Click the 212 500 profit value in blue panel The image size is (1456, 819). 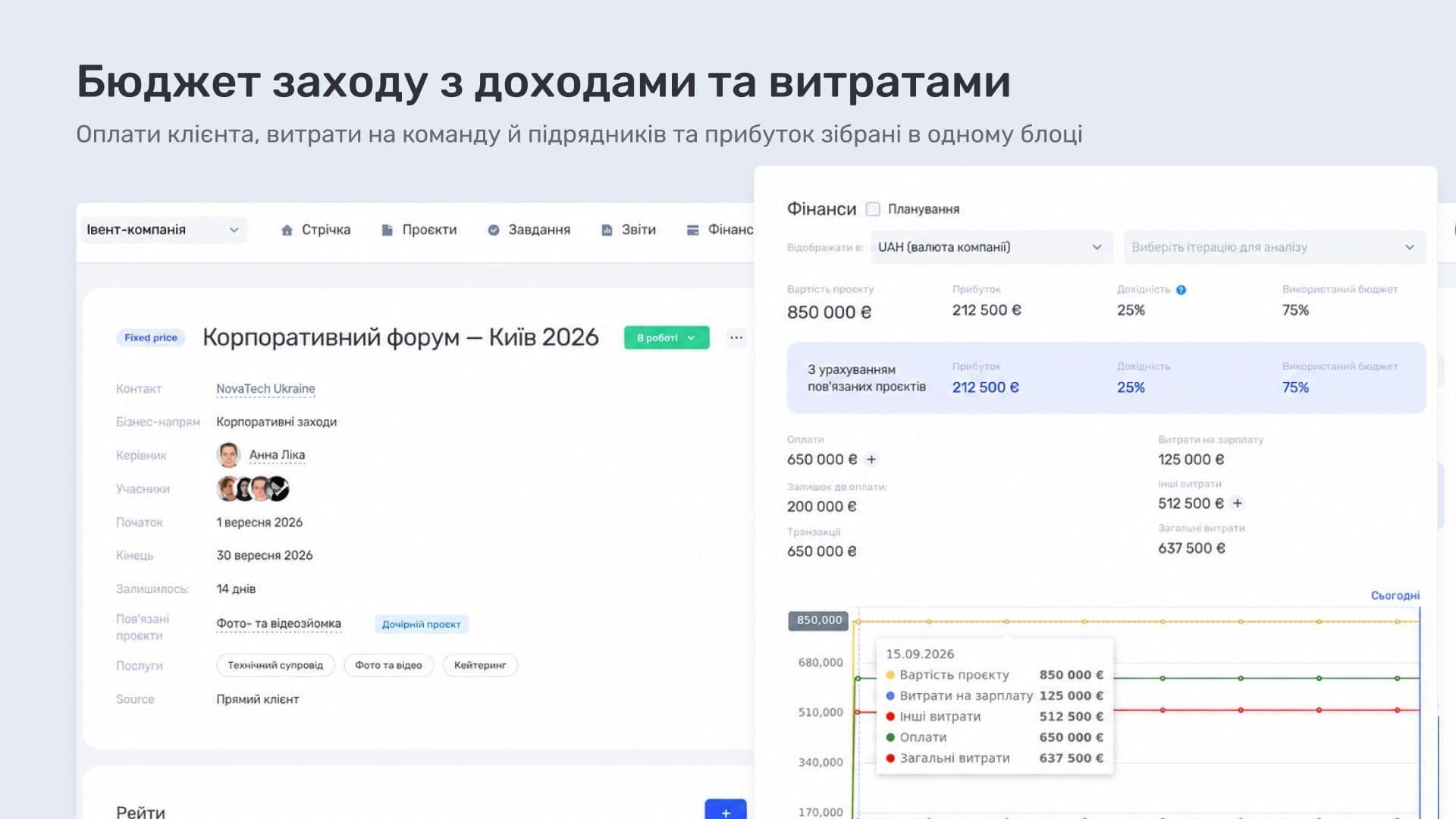point(986,388)
